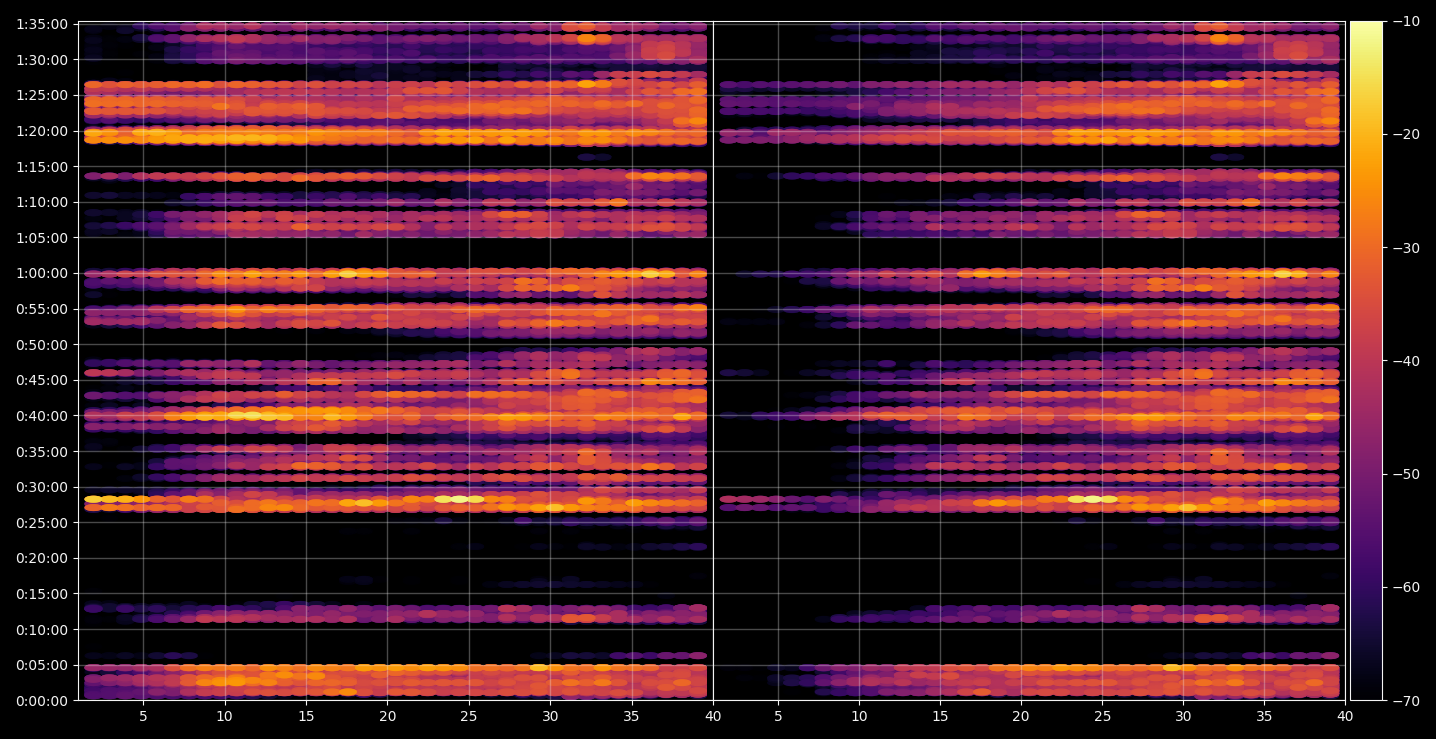Click the −50 colorbar tick label
1436x739 pixels.
pyautogui.click(x=1407, y=474)
